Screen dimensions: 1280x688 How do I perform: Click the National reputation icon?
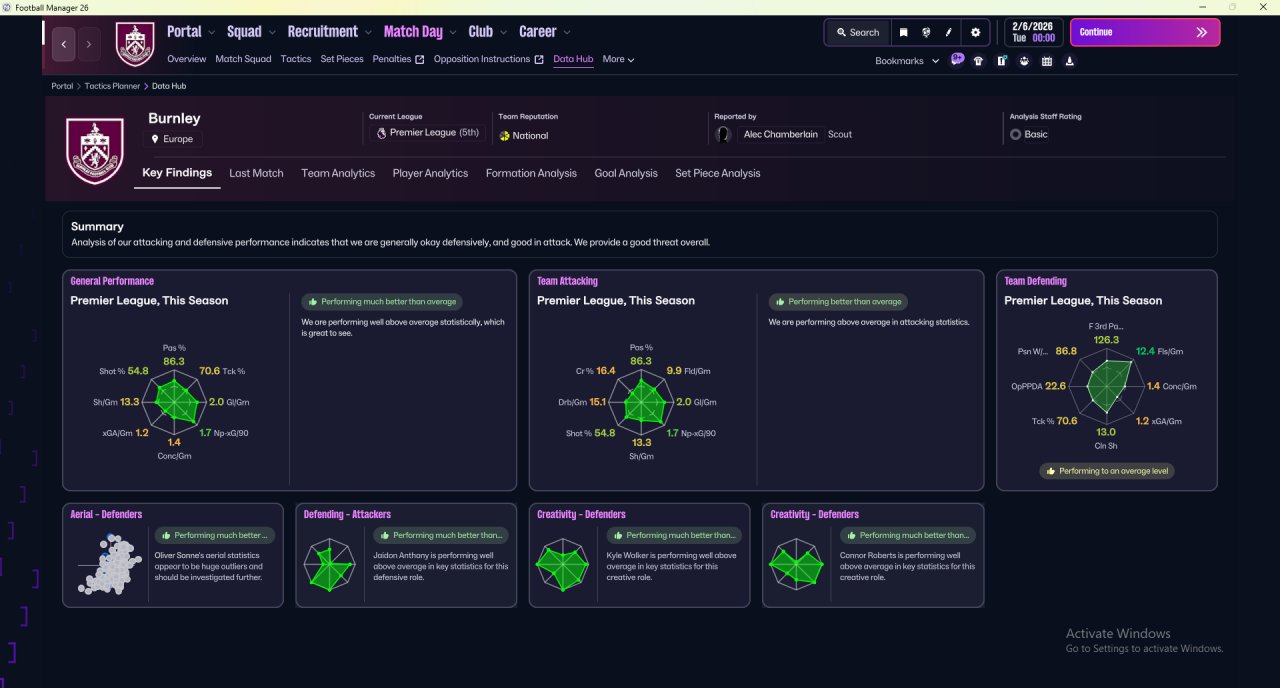click(x=505, y=136)
